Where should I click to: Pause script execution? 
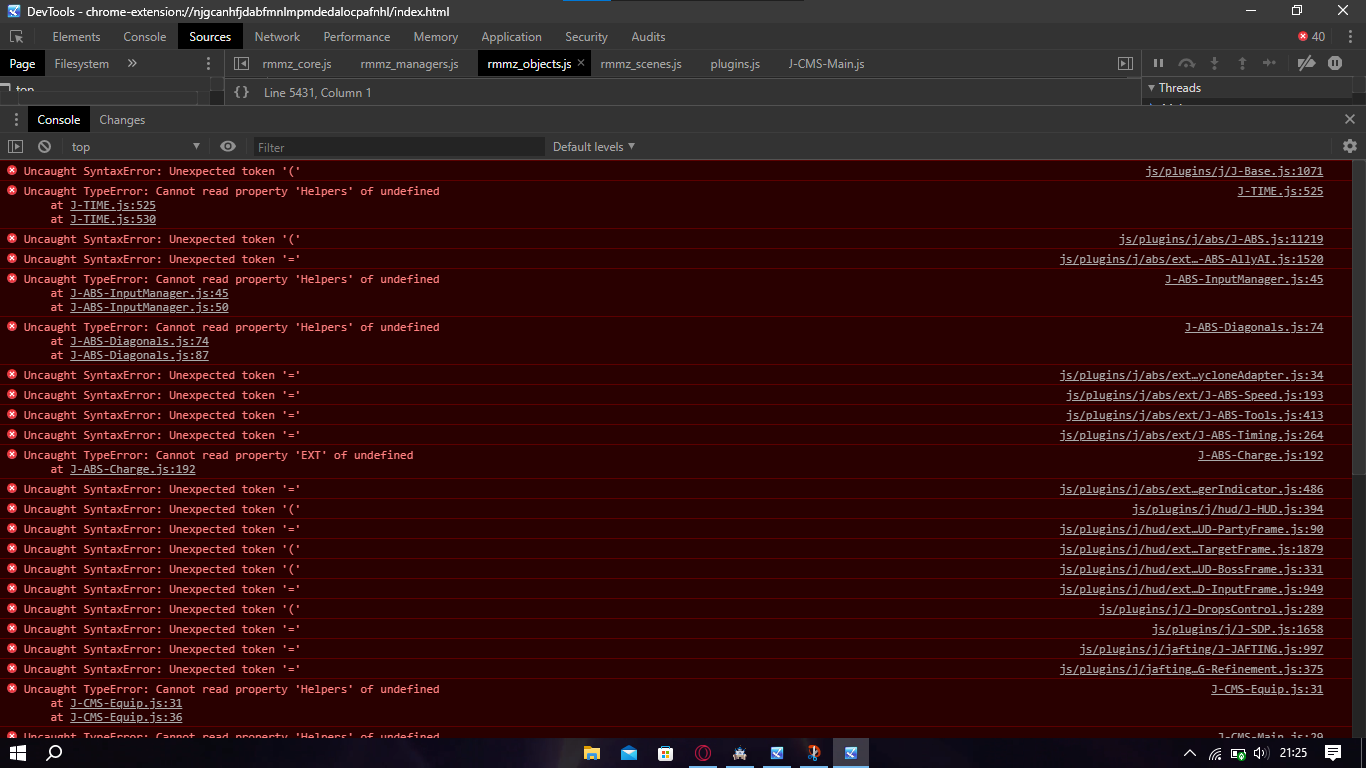pyautogui.click(x=1158, y=63)
